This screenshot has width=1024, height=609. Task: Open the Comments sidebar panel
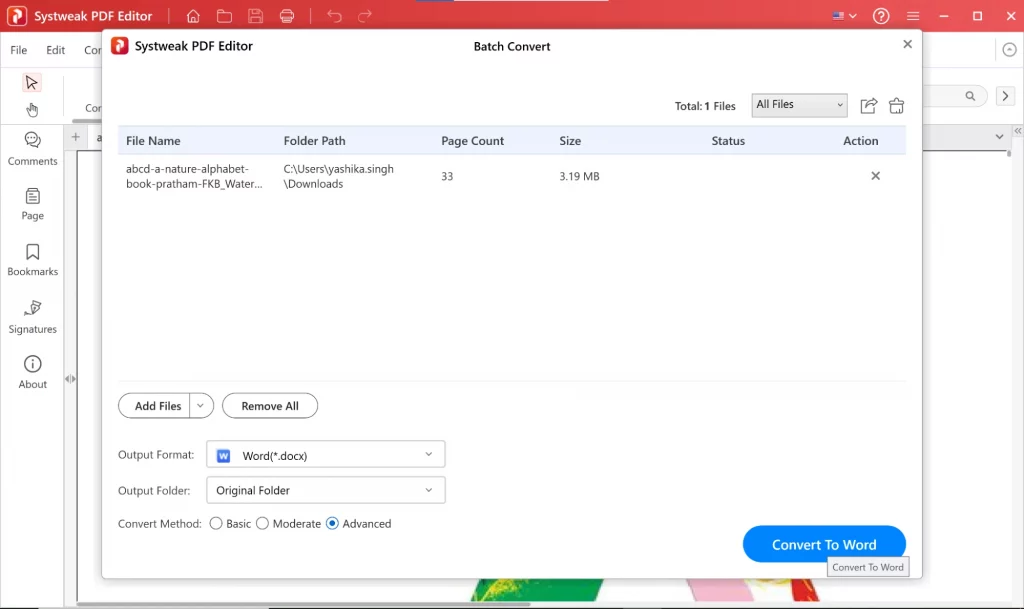pyautogui.click(x=32, y=149)
